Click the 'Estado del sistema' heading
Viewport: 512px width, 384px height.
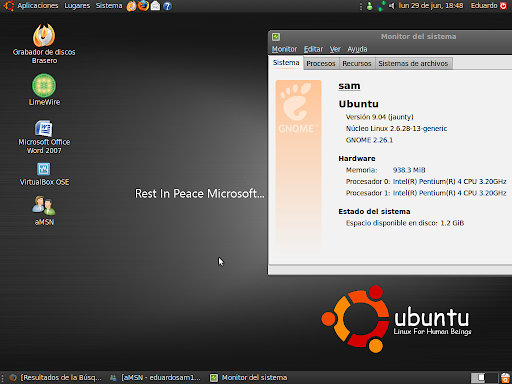374,212
